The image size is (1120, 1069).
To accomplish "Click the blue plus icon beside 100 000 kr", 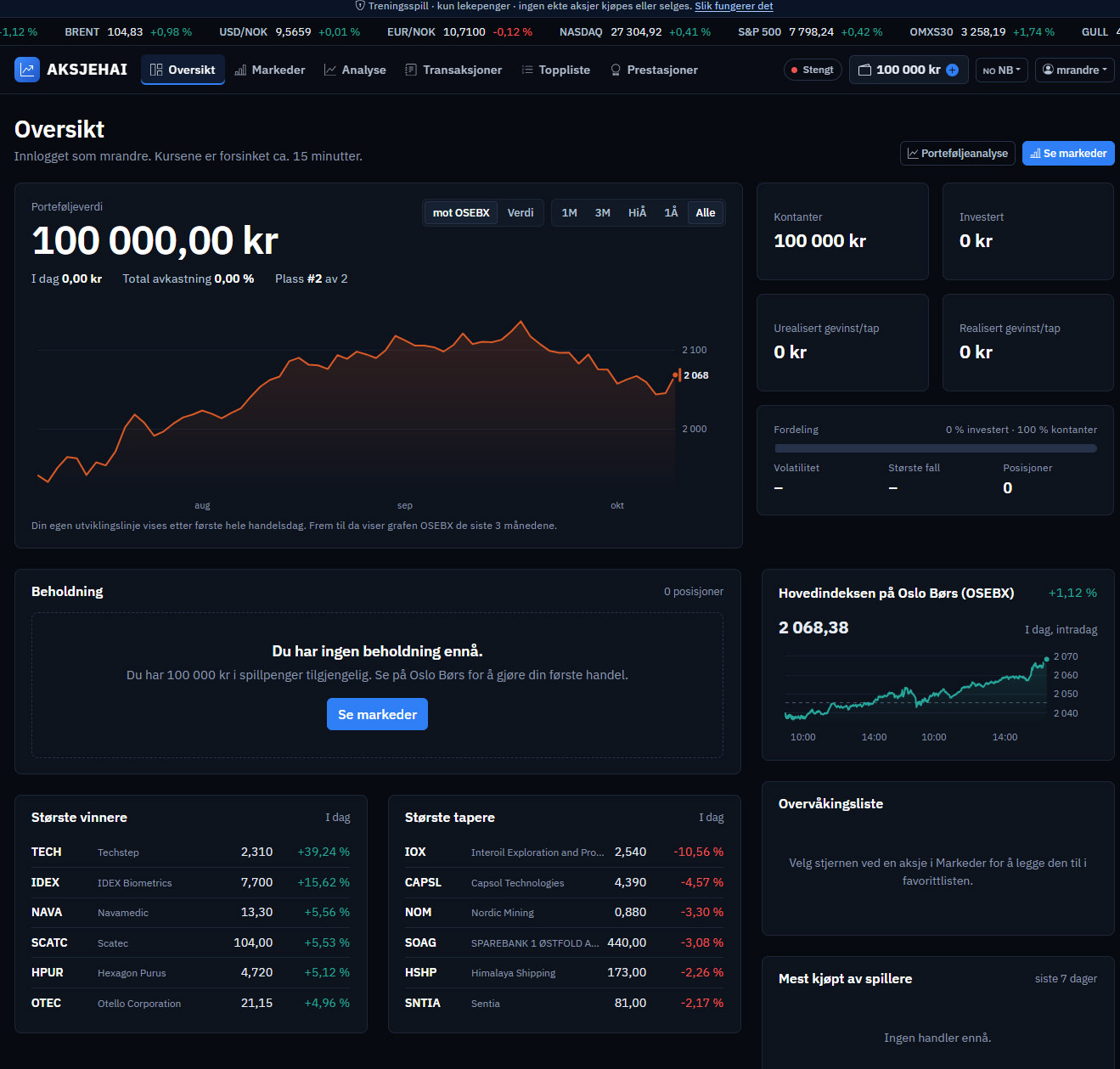I will tap(952, 70).
